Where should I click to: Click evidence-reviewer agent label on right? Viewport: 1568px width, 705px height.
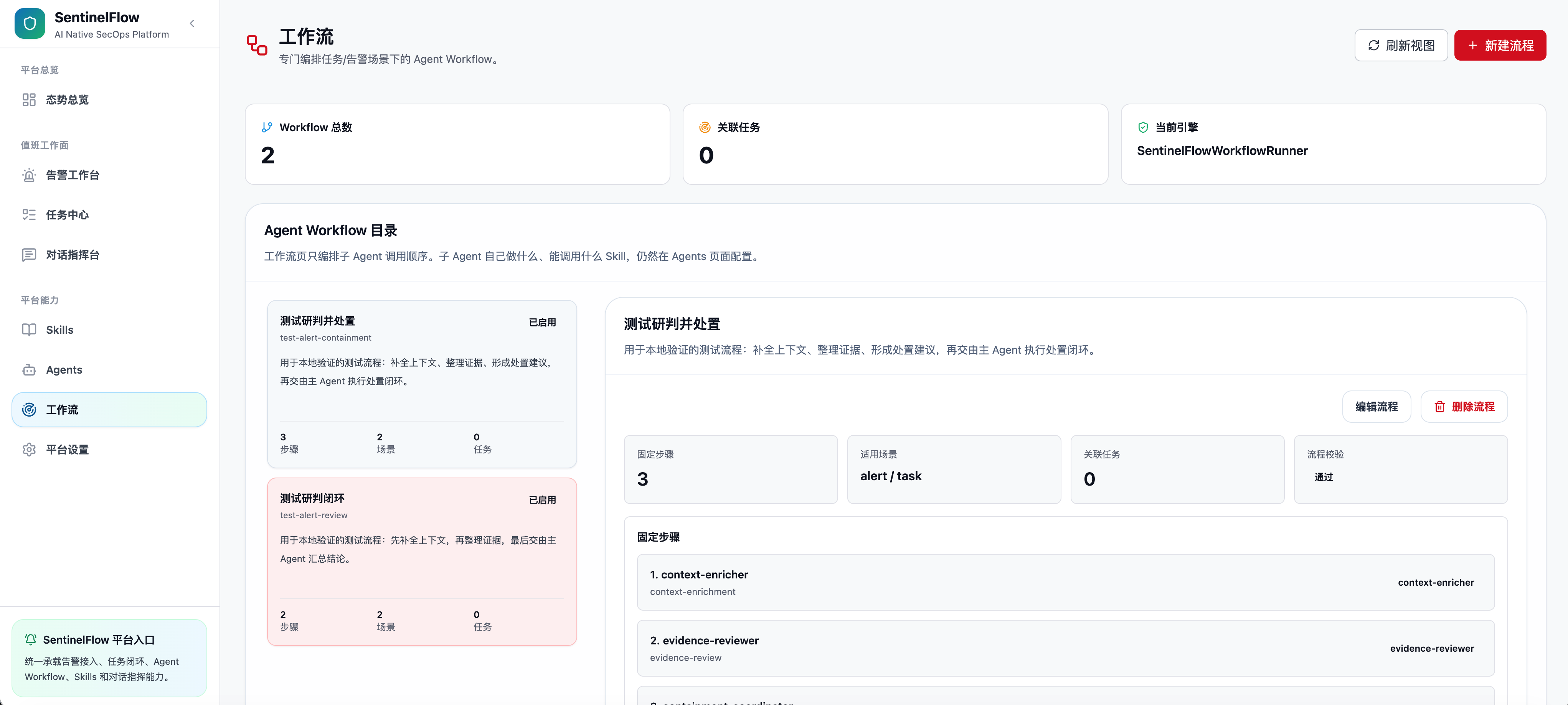point(1432,649)
